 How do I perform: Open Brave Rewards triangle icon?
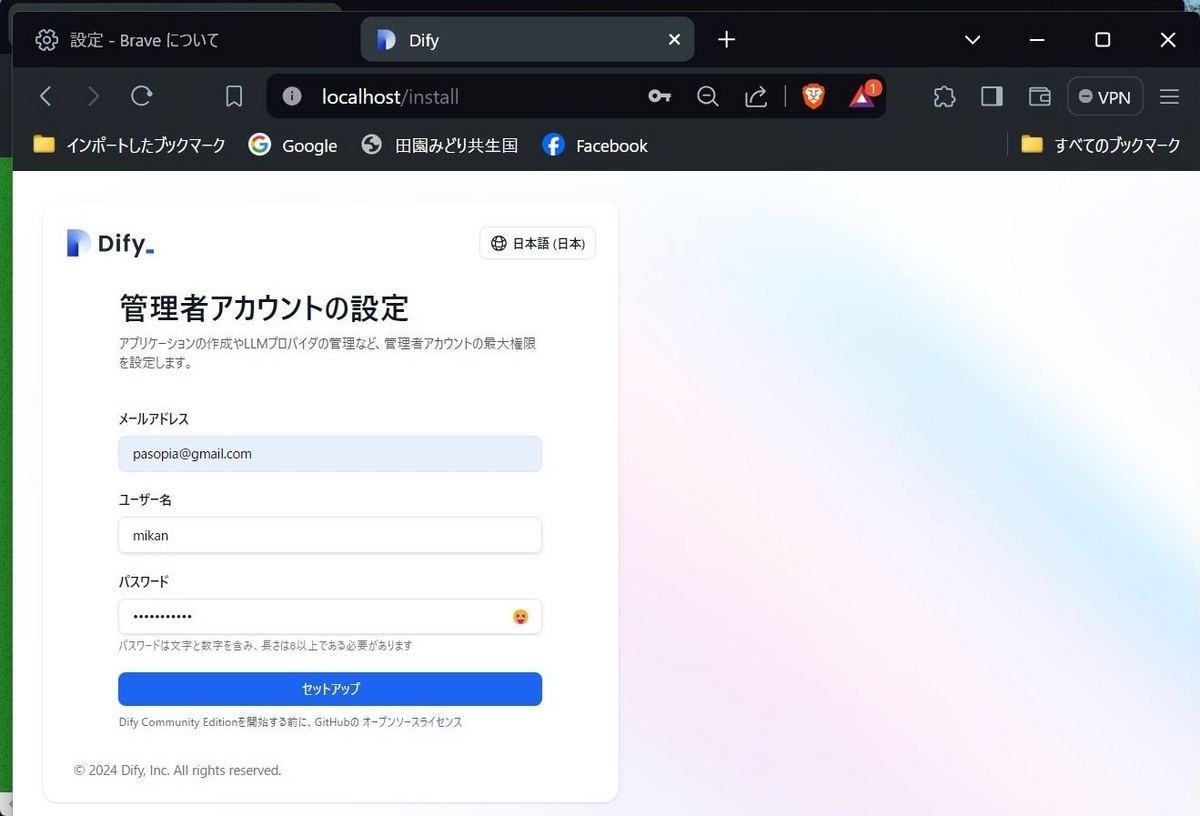(x=863, y=95)
